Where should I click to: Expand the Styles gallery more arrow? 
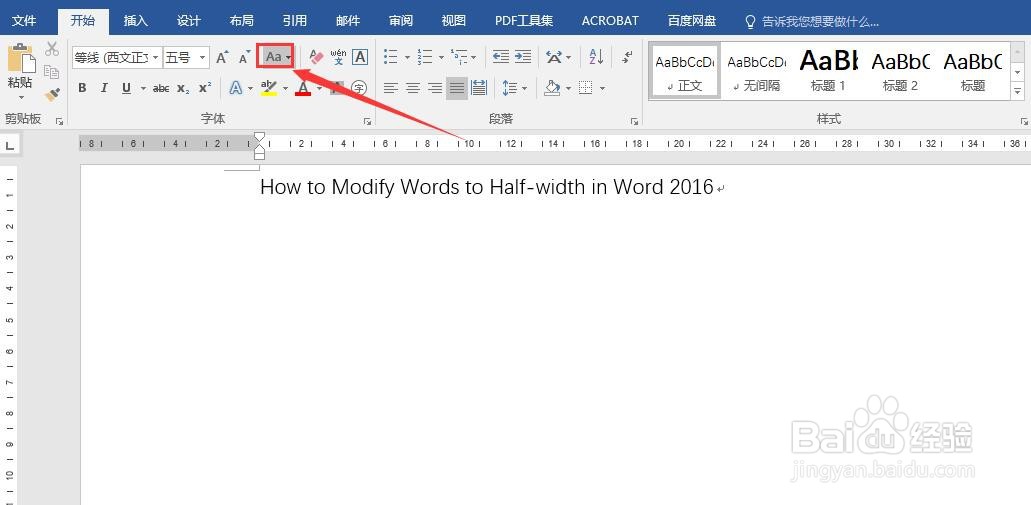click(1019, 93)
